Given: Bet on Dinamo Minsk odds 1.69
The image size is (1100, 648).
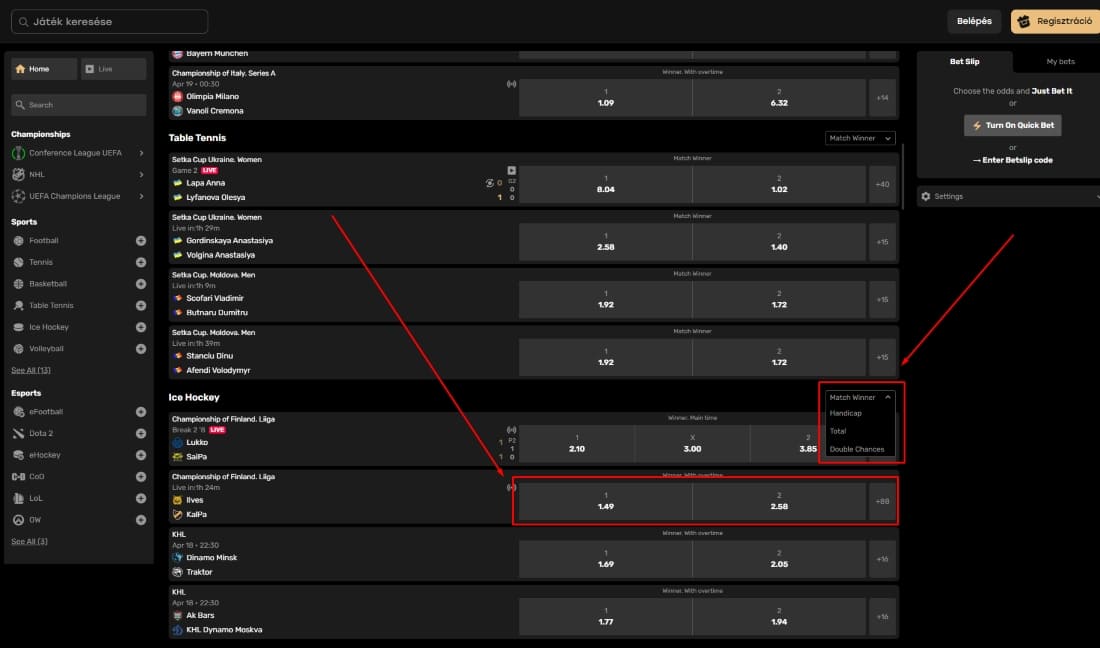Looking at the screenshot, I should coord(605,559).
